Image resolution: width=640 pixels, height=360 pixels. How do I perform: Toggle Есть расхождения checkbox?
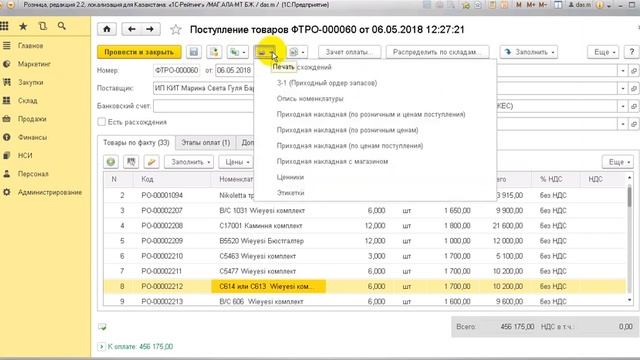[x=102, y=122]
